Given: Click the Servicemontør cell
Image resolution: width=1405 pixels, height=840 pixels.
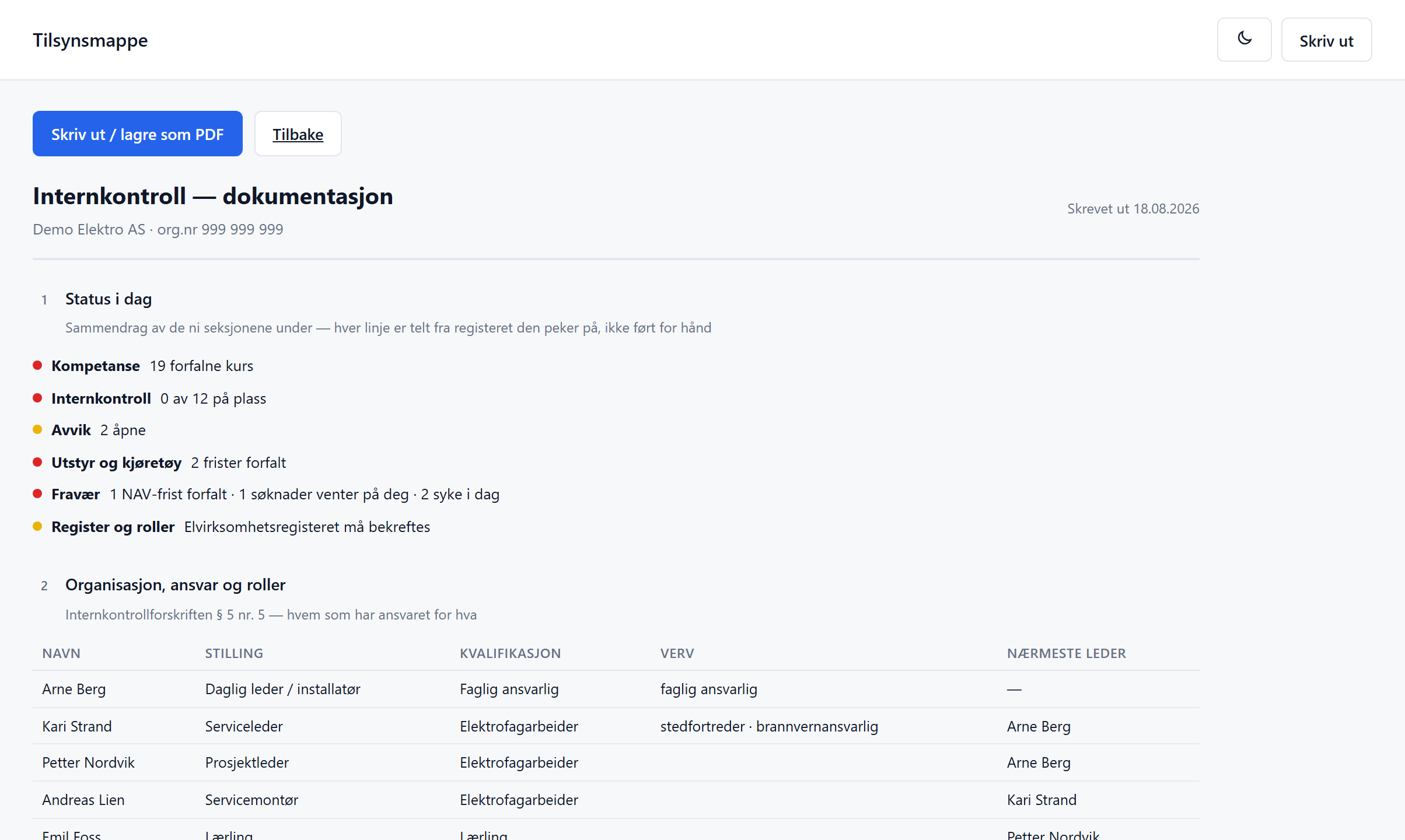Looking at the screenshot, I should [x=251, y=800].
